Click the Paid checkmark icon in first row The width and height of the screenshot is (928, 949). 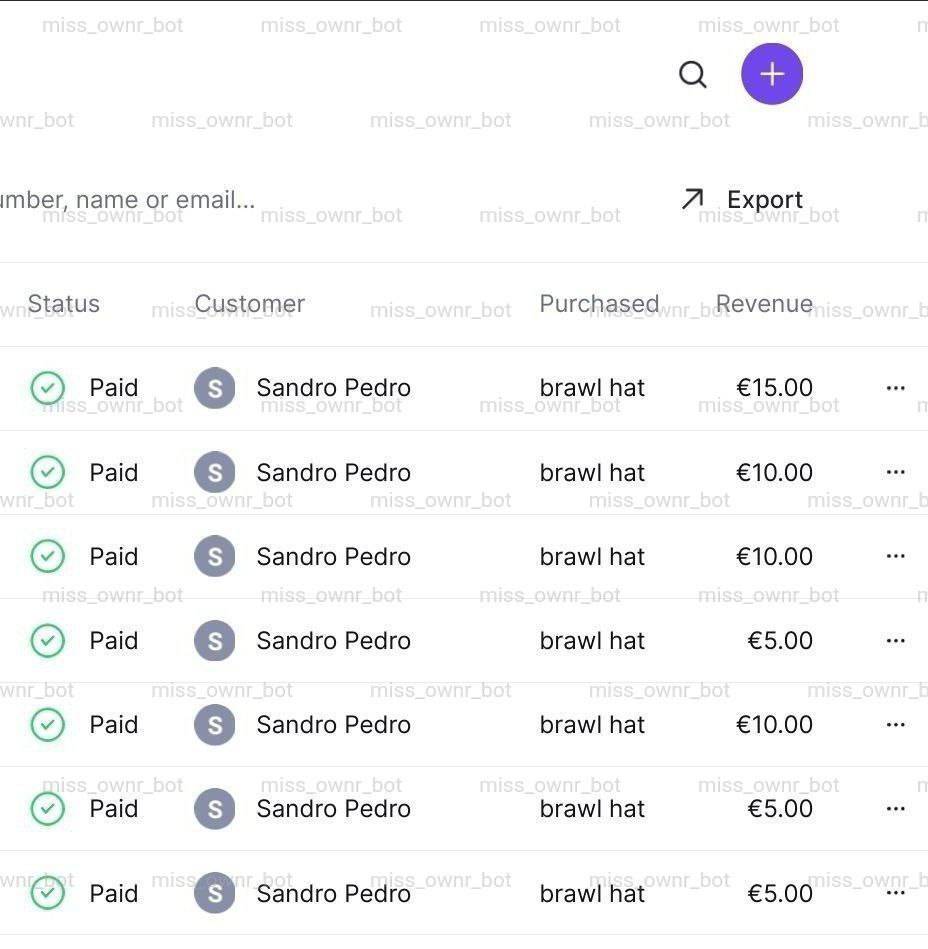coord(47,388)
